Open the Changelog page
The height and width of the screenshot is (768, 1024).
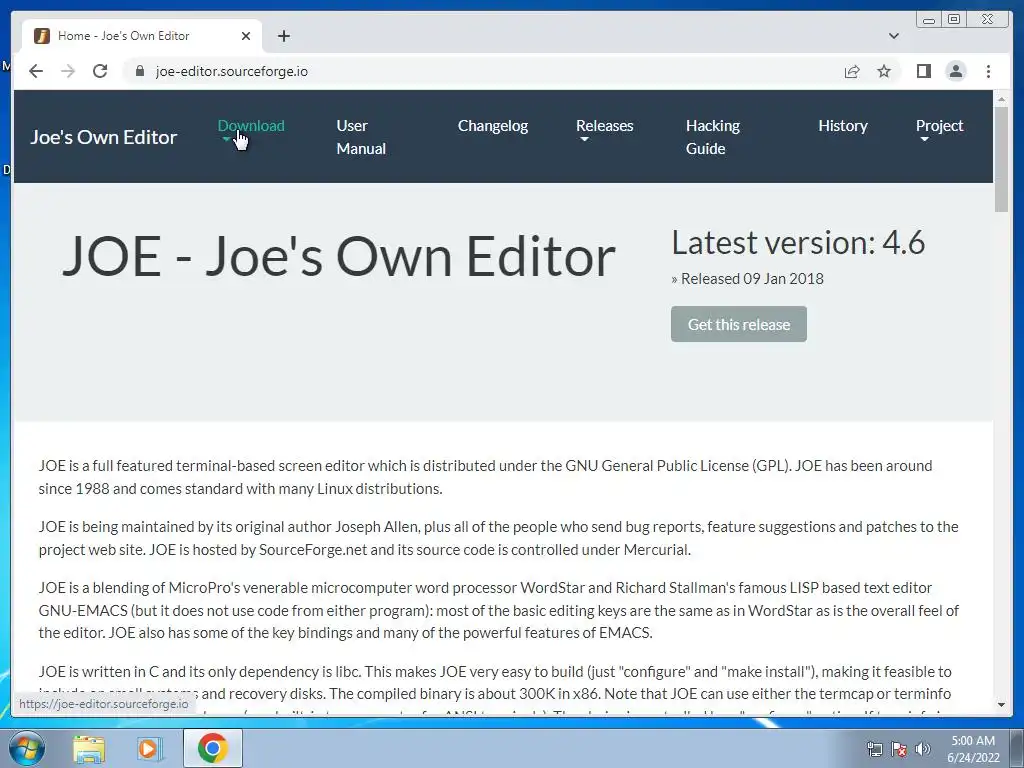pyautogui.click(x=493, y=125)
